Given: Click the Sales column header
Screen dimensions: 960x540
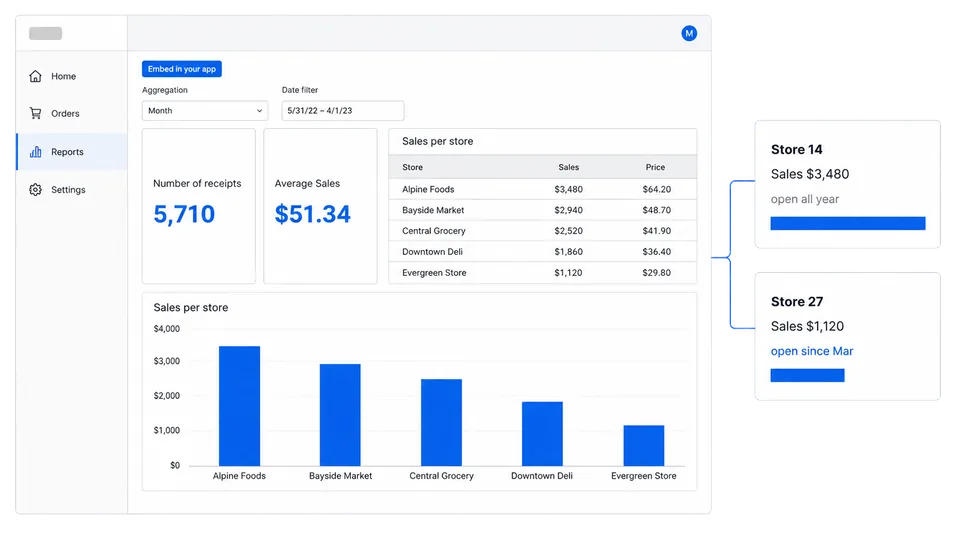Looking at the screenshot, I should point(569,167).
